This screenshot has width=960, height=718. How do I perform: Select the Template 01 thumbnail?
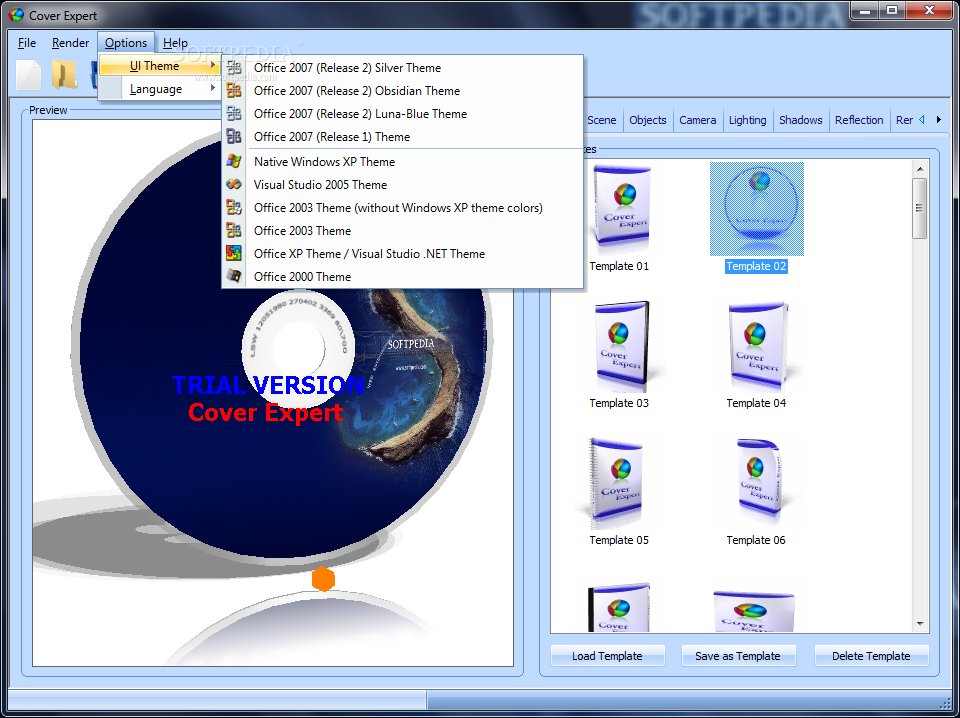click(619, 209)
